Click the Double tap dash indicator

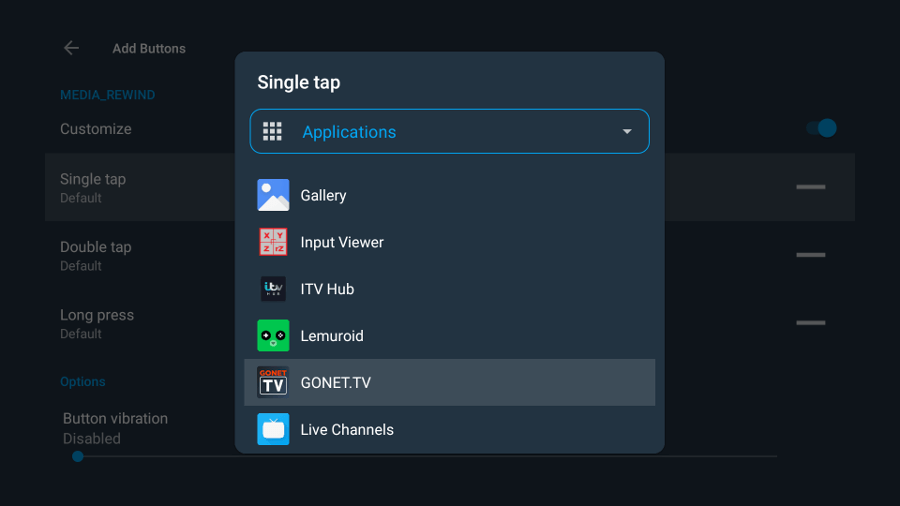(810, 255)
